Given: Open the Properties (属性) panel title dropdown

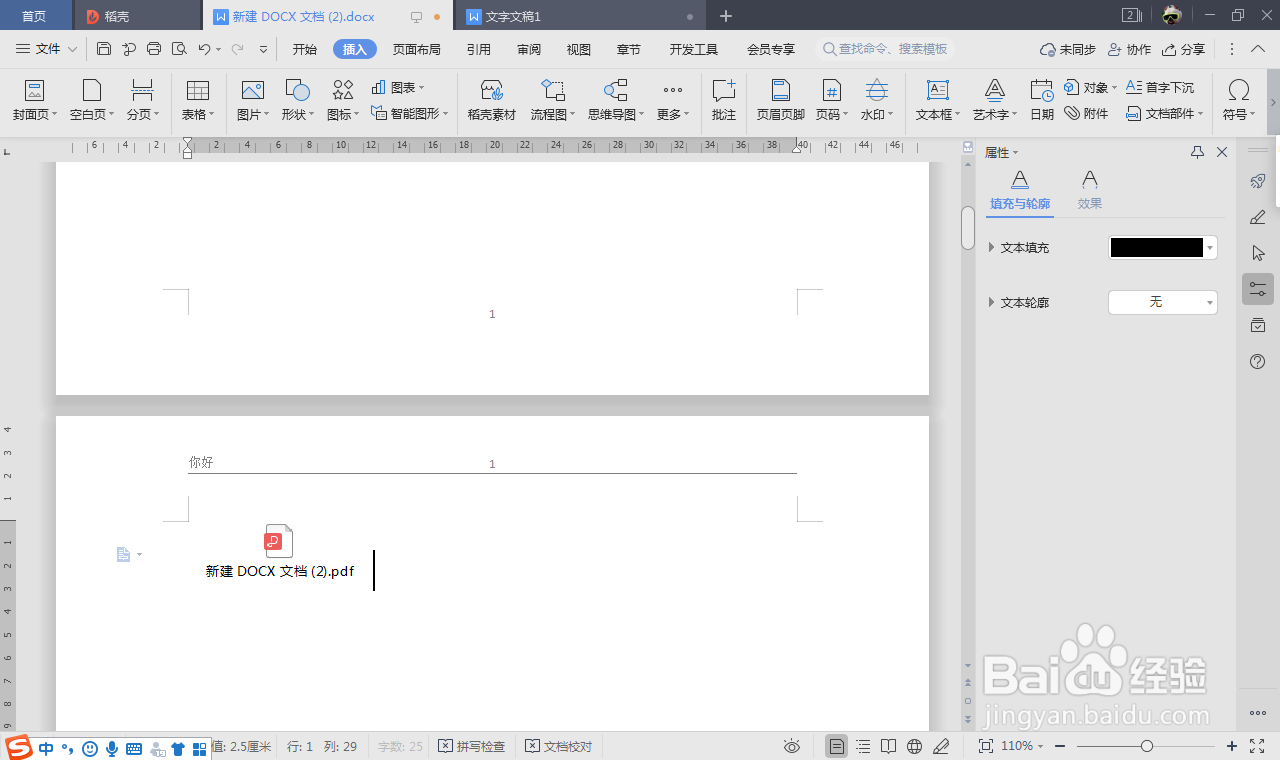Looking at the screenshot, I should click(x=1002, y=152).
